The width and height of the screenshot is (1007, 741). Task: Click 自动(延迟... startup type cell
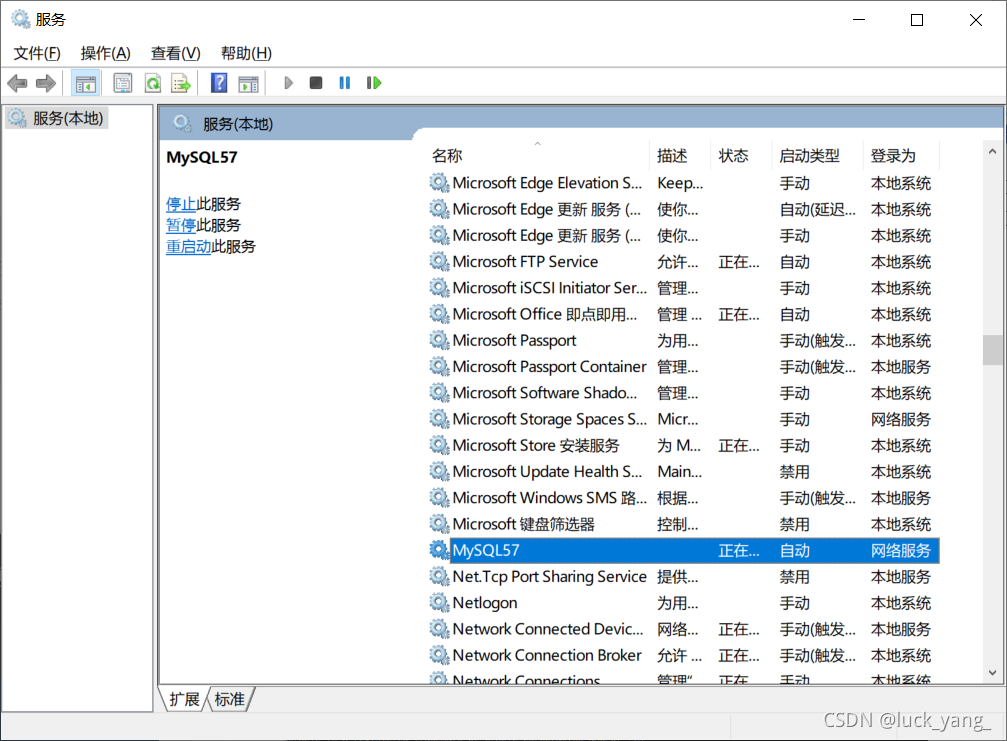[x=817, y=209]
